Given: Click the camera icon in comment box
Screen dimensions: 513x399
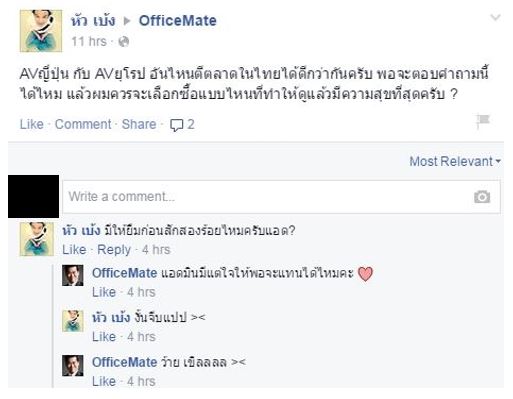Looking at the screenshot, I should click(x=482, y=197).
